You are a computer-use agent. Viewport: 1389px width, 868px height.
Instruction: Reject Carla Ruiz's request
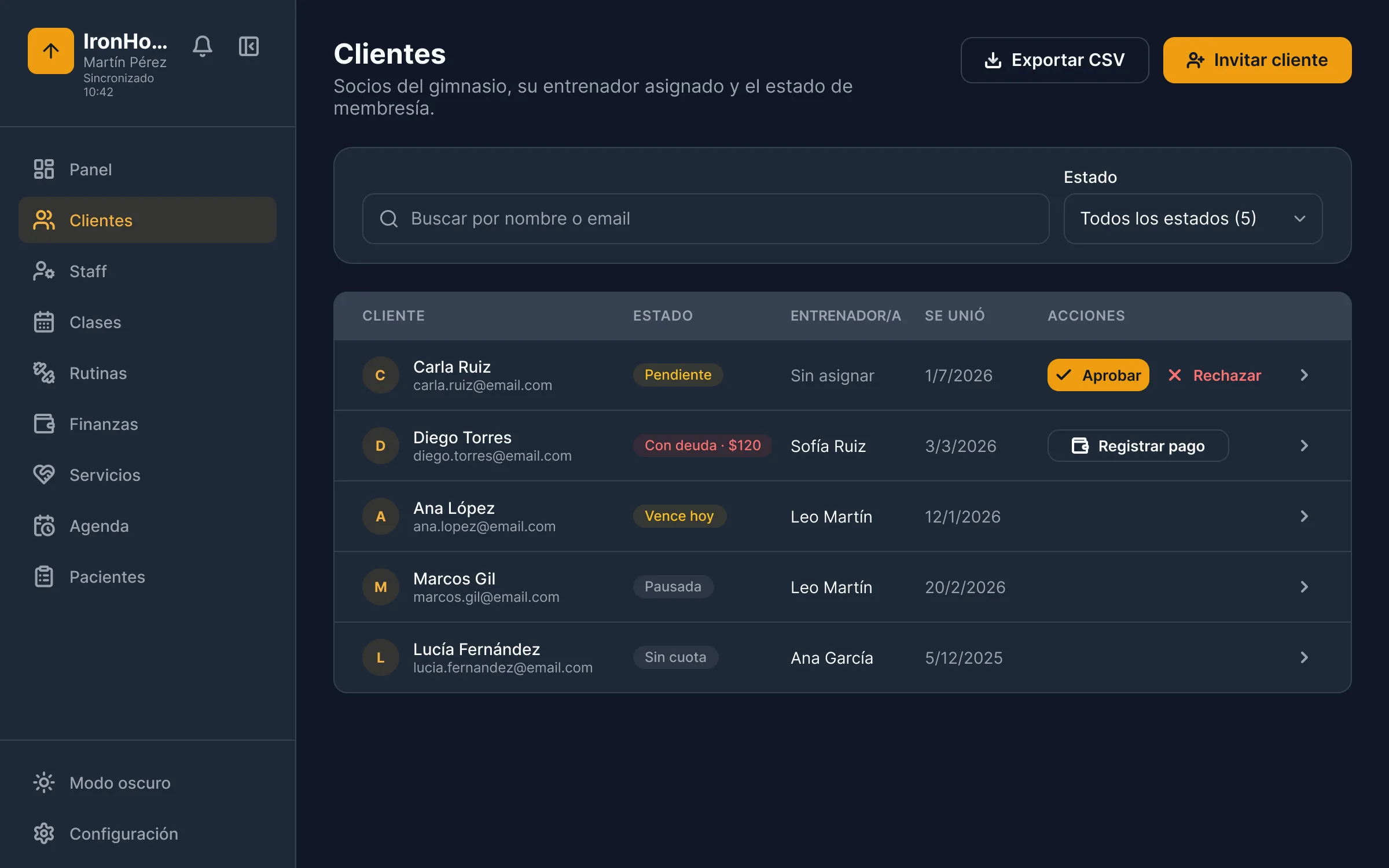coord(1214,375)
